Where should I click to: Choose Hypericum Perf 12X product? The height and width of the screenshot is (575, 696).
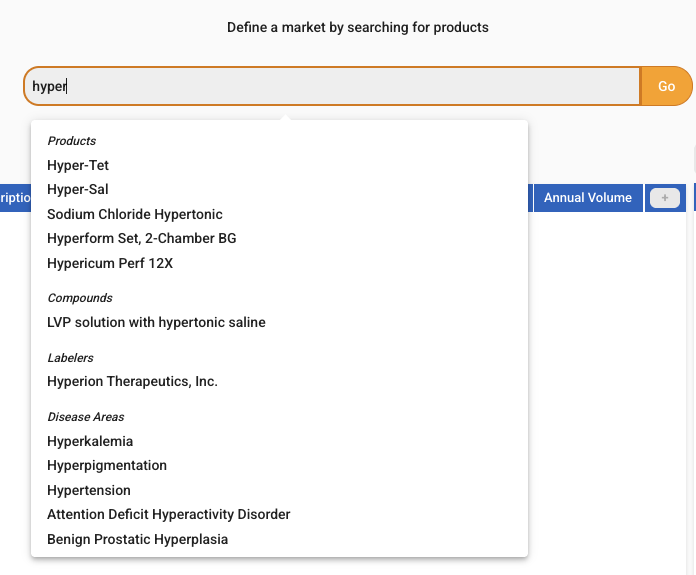tap(110, 263)
